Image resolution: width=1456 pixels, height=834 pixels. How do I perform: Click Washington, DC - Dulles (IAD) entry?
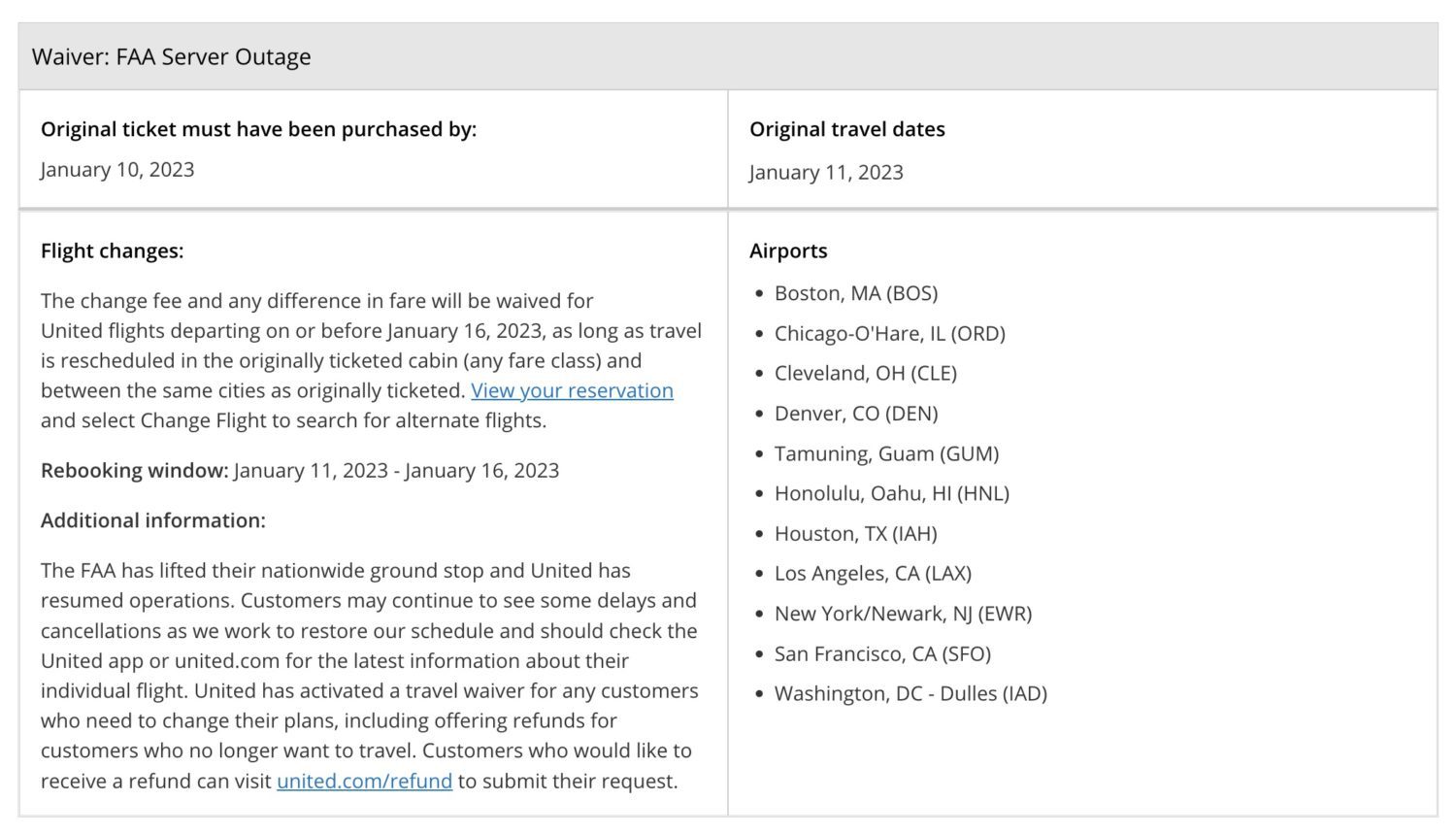click(x=911, y=693)
